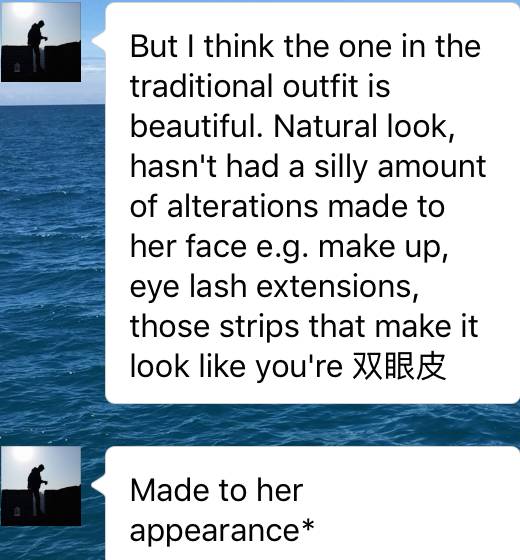Viewport: 520px width, 560px height.
Task: Click the word 'appearance*' in the second message
Action: tap(222, 530)
